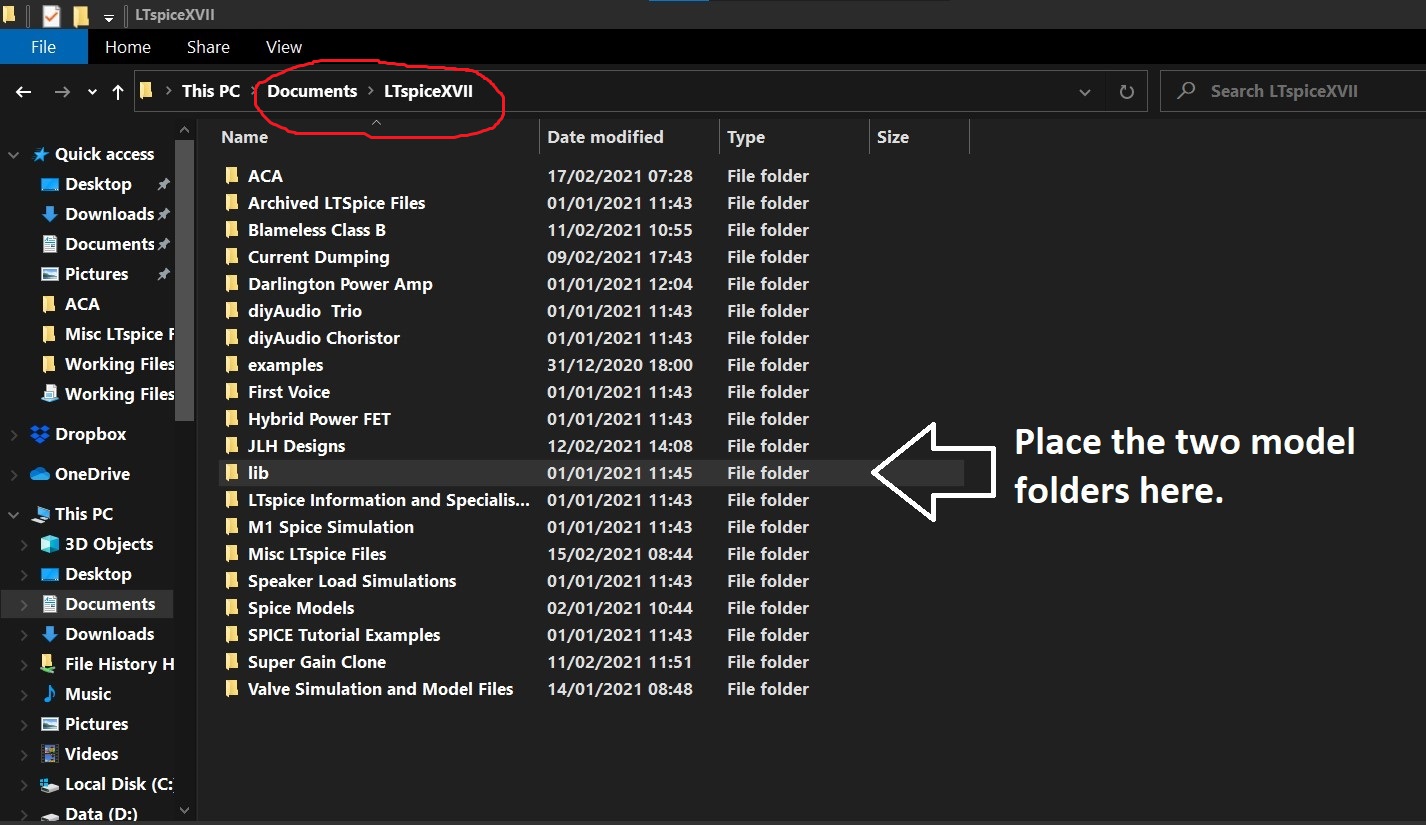Switch to the View ribbon tab

[284, 47]
